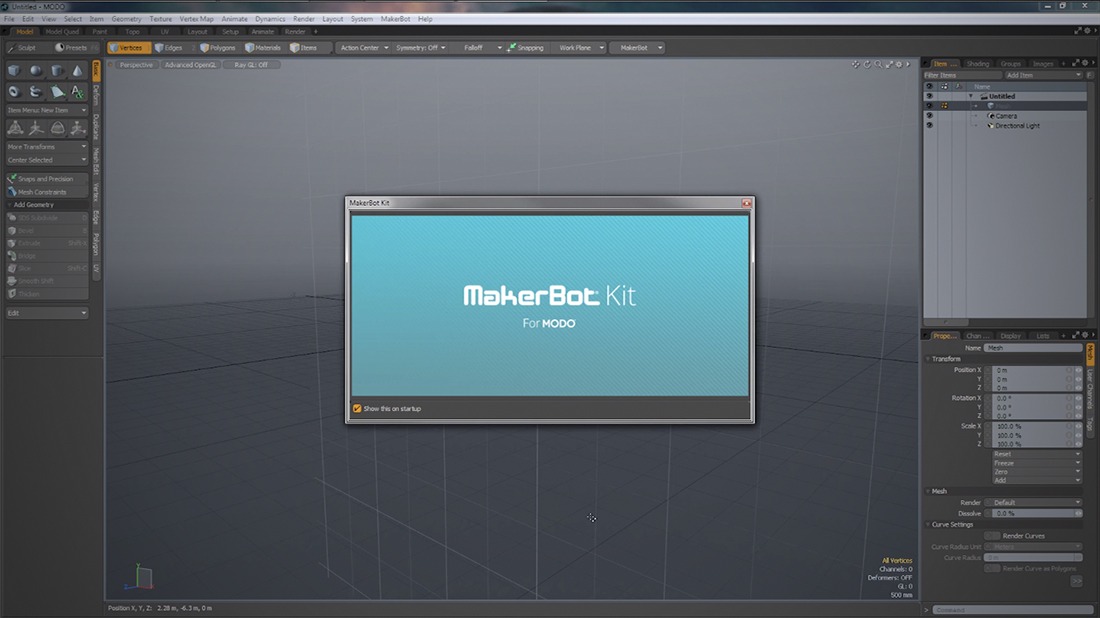Choose the Torus primitive tool
This screenshot has height=618, width=1100.
[x=15, y=92]
